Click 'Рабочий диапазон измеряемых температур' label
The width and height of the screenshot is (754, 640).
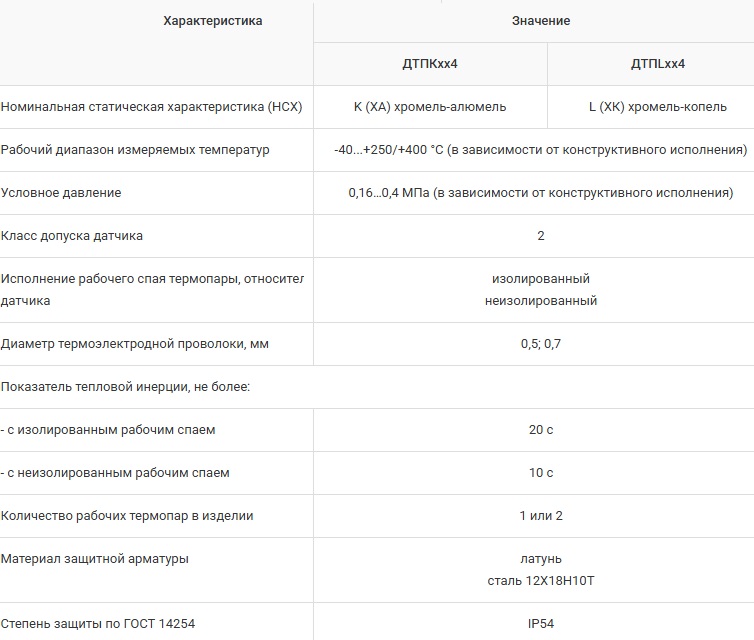[135, 150]
